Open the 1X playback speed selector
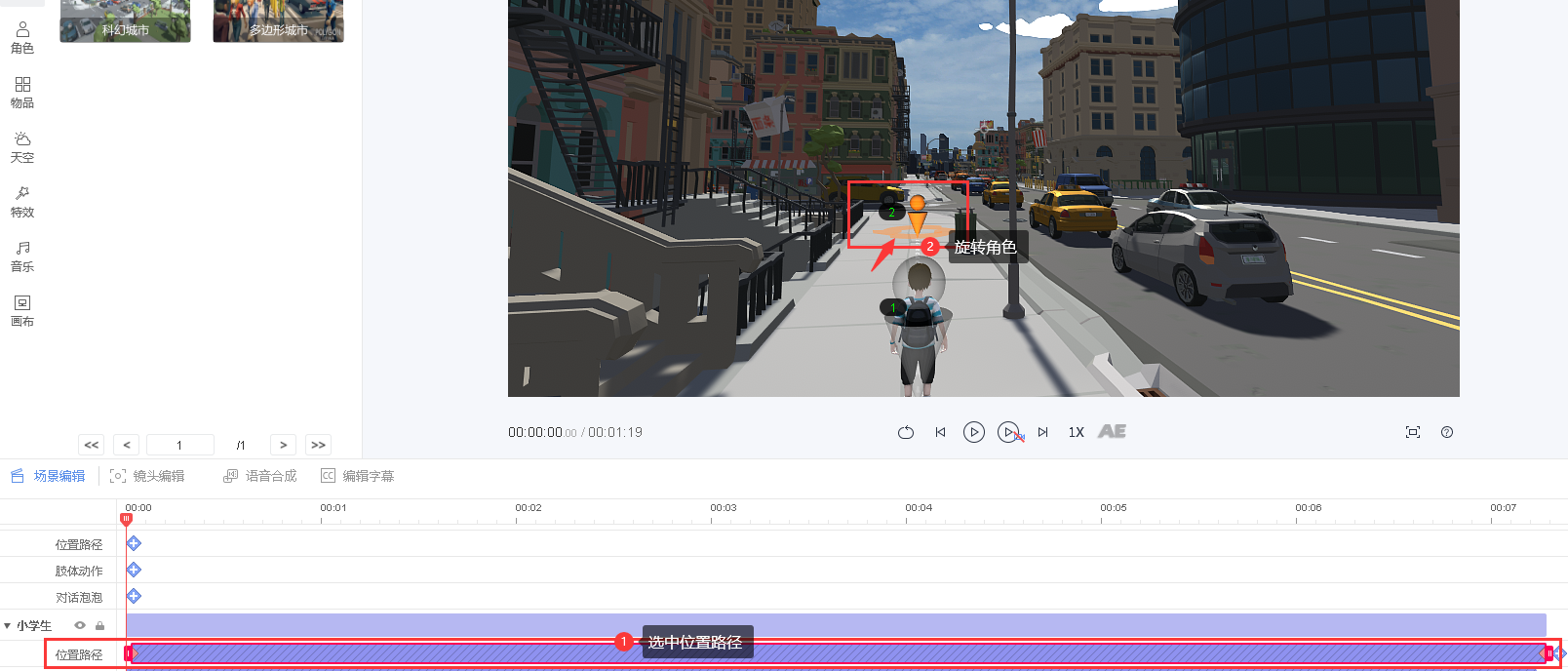This screenshot has height=671, width=1568. [1076, 432]
